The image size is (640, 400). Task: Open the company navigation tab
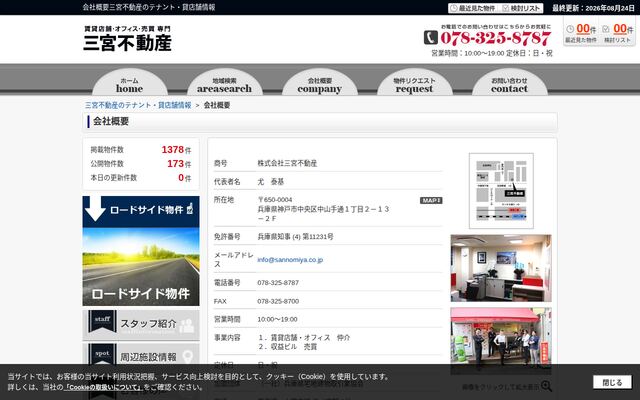pos(320,82)
